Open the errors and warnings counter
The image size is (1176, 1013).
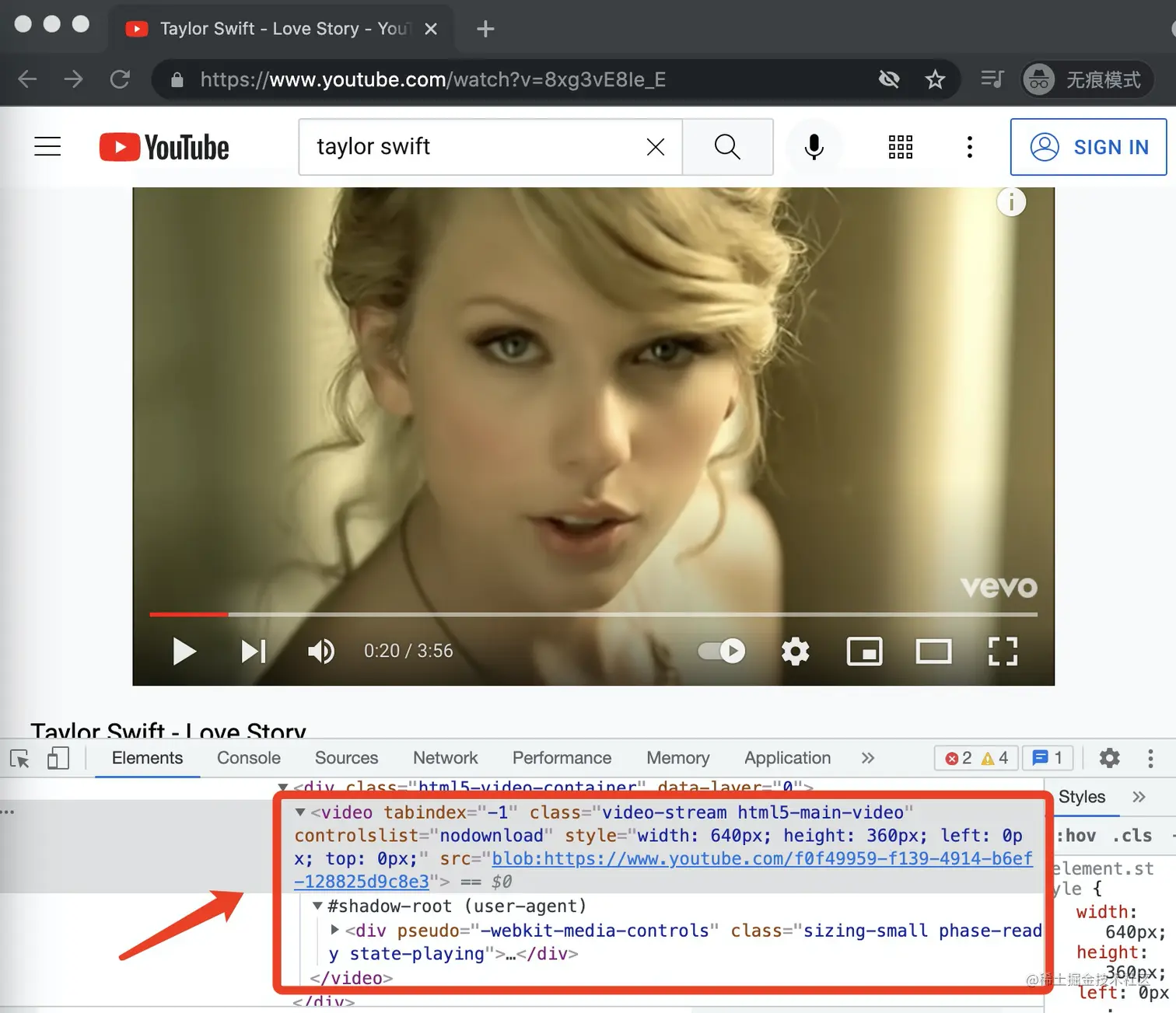[x=976, y=758]
